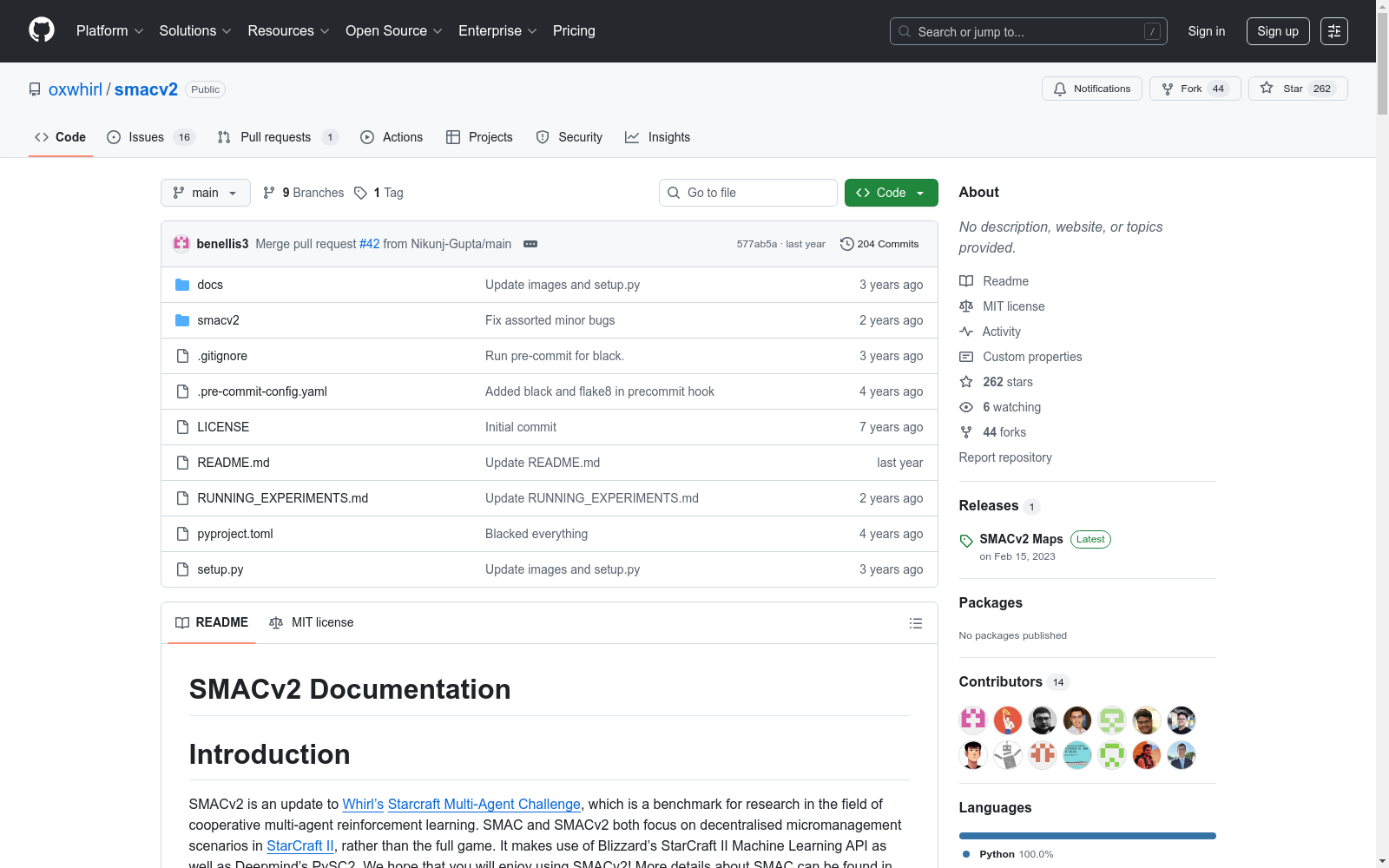
Task: Open the setup.py file
Action: coord(221,569)
